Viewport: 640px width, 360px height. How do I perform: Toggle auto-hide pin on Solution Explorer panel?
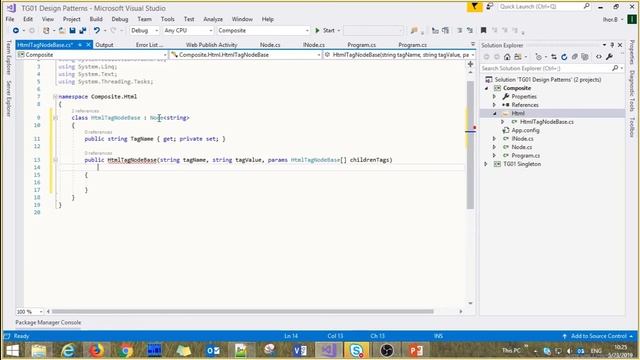pos(612,45)
